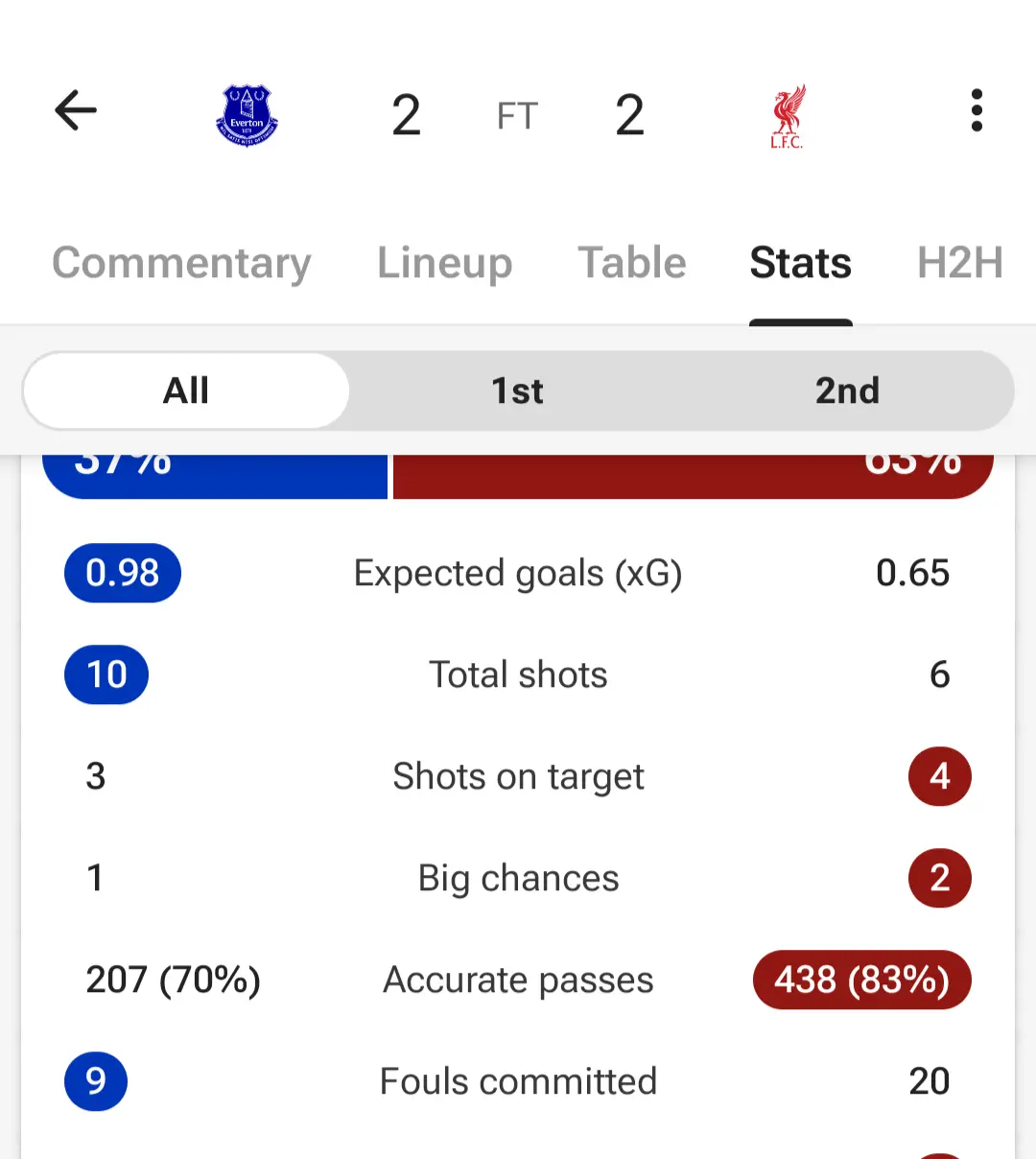Screen dimensions: 1036x1159
Task: Tap the Expected goals (xG) row label
Action: pos(518,573)
